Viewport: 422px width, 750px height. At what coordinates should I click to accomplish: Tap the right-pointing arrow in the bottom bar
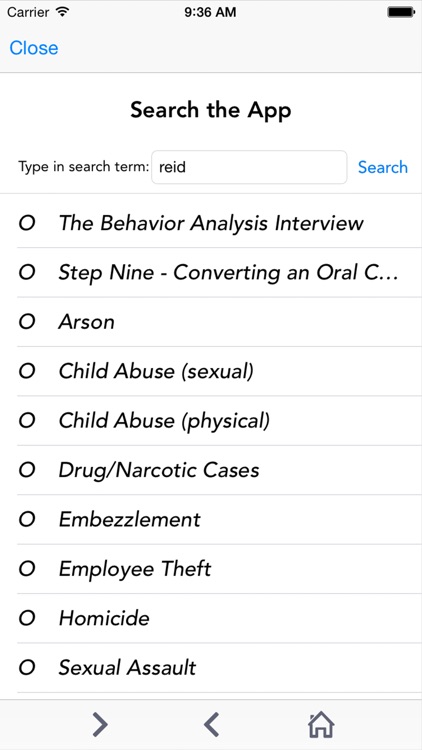click(100, 725)
